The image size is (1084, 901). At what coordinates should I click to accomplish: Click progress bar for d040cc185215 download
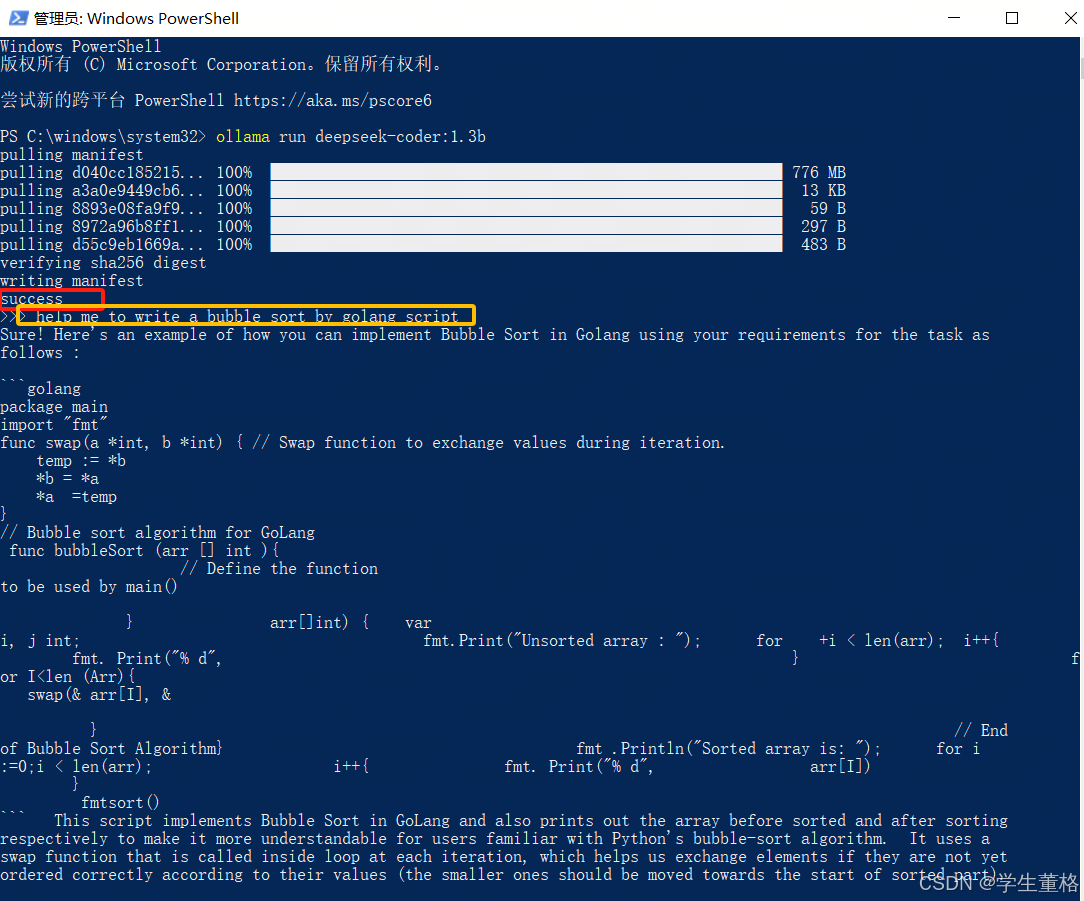point(526,172)
